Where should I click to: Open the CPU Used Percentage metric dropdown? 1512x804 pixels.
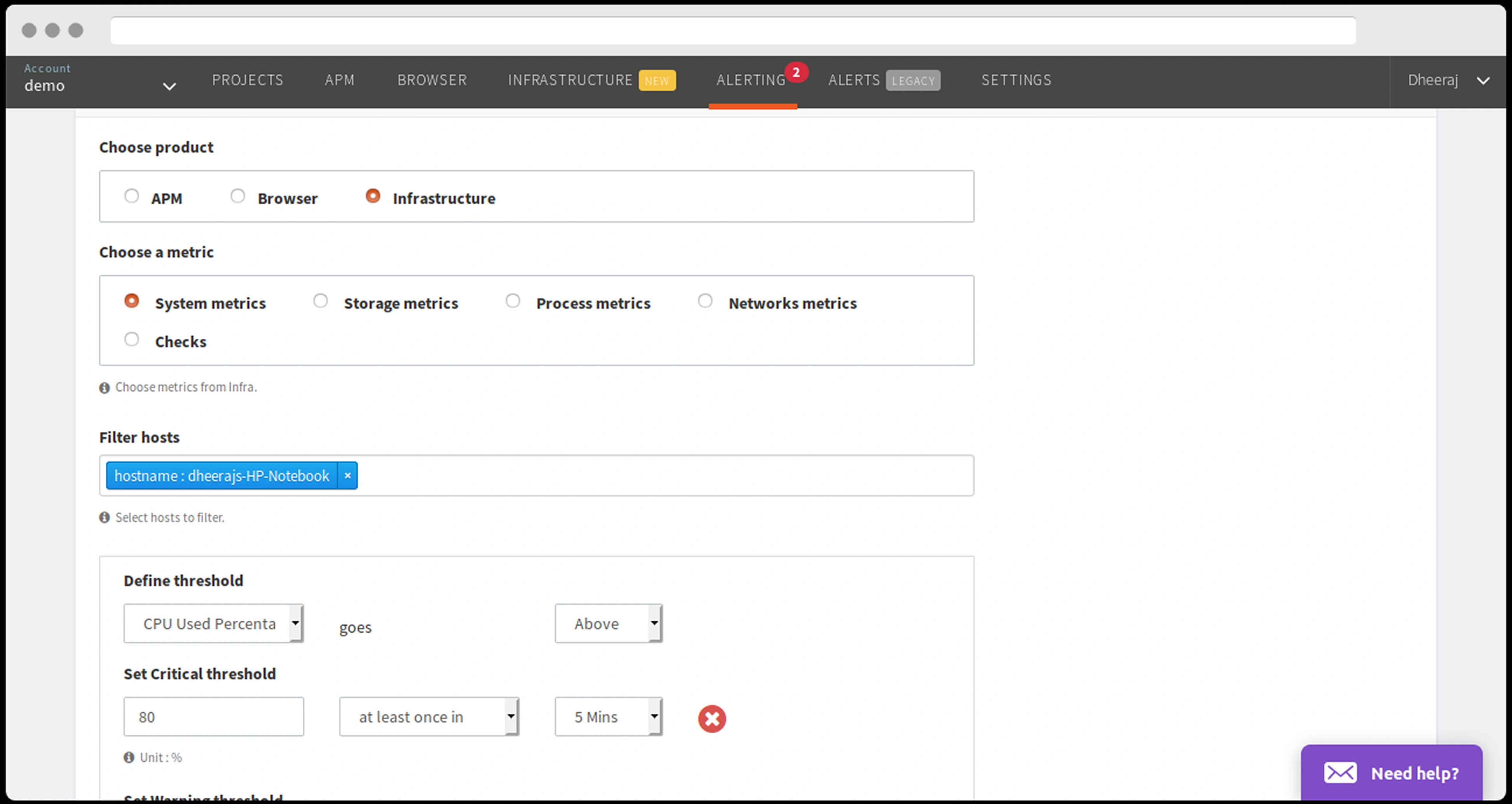214,623
